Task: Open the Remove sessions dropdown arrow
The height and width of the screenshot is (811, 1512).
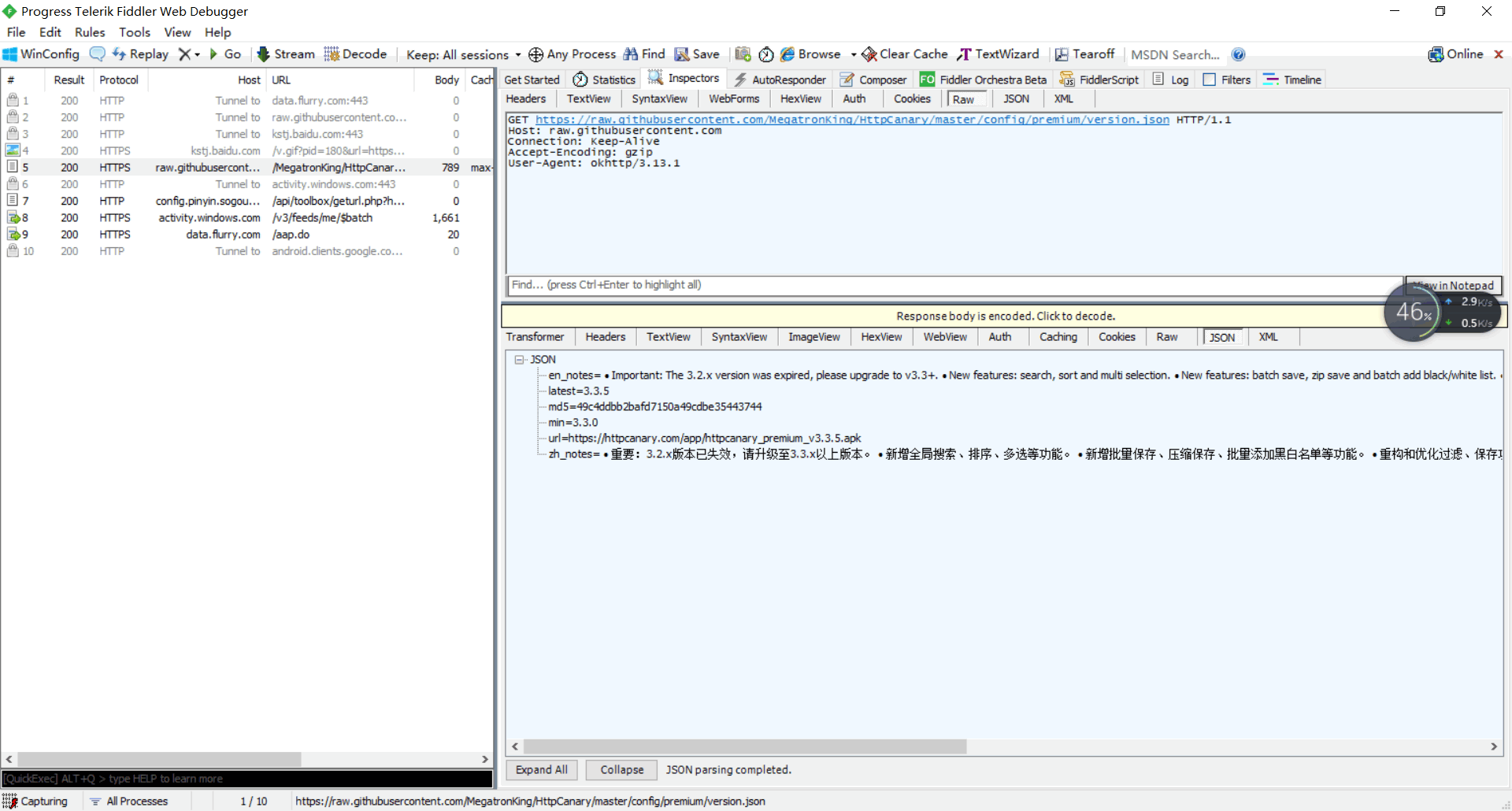Action: pos(197,54)
